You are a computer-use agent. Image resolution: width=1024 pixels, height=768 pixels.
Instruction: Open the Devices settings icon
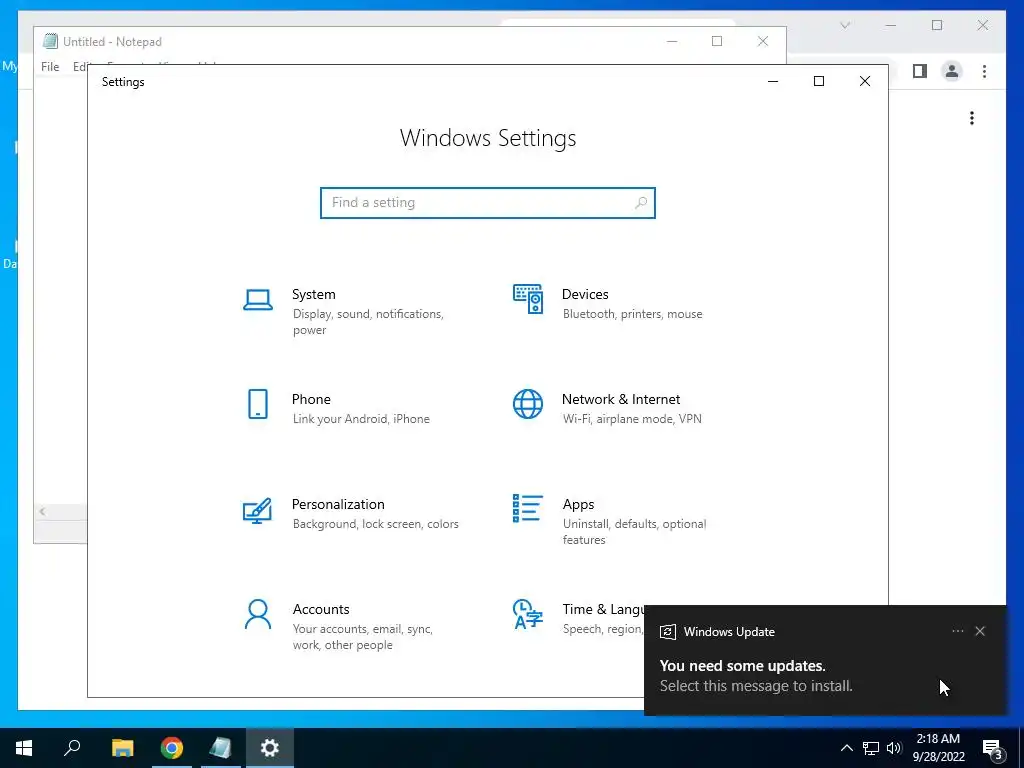(528, 299)
